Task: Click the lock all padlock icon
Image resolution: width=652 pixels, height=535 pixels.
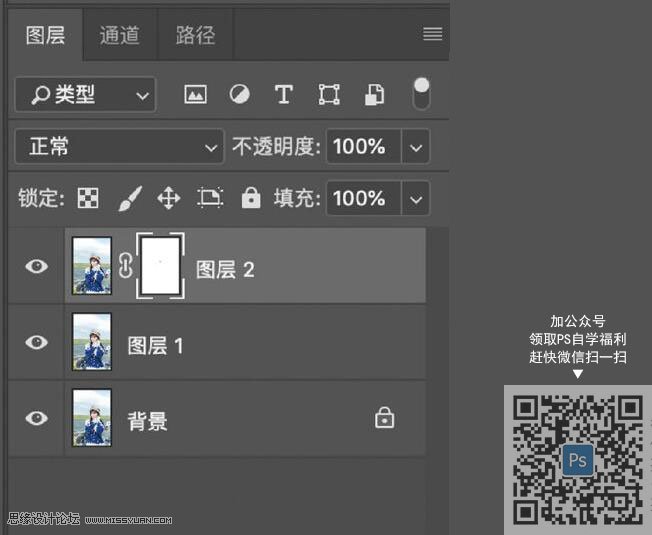Action: click(x=251, y=198)
